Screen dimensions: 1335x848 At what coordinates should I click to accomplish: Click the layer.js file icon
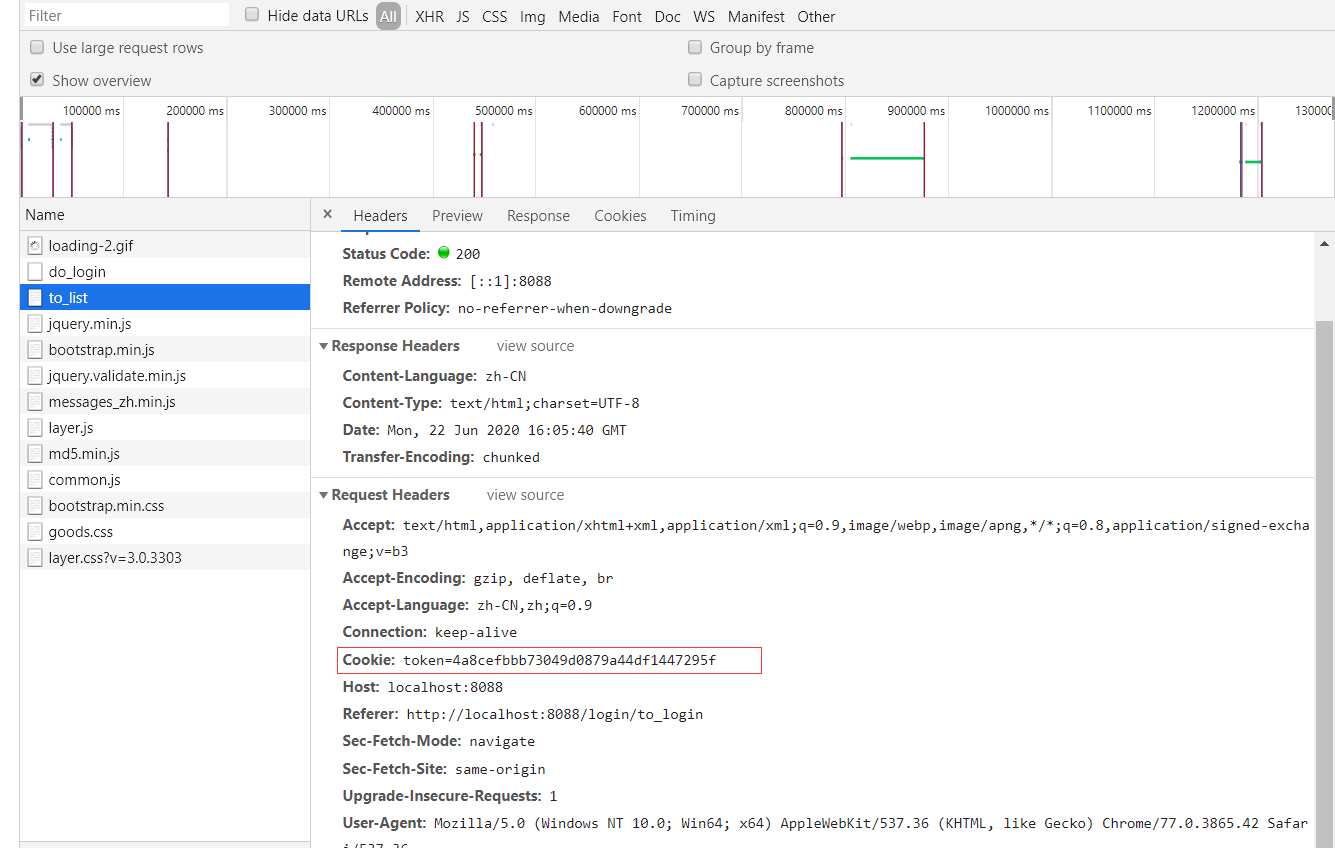click(35, 427)
